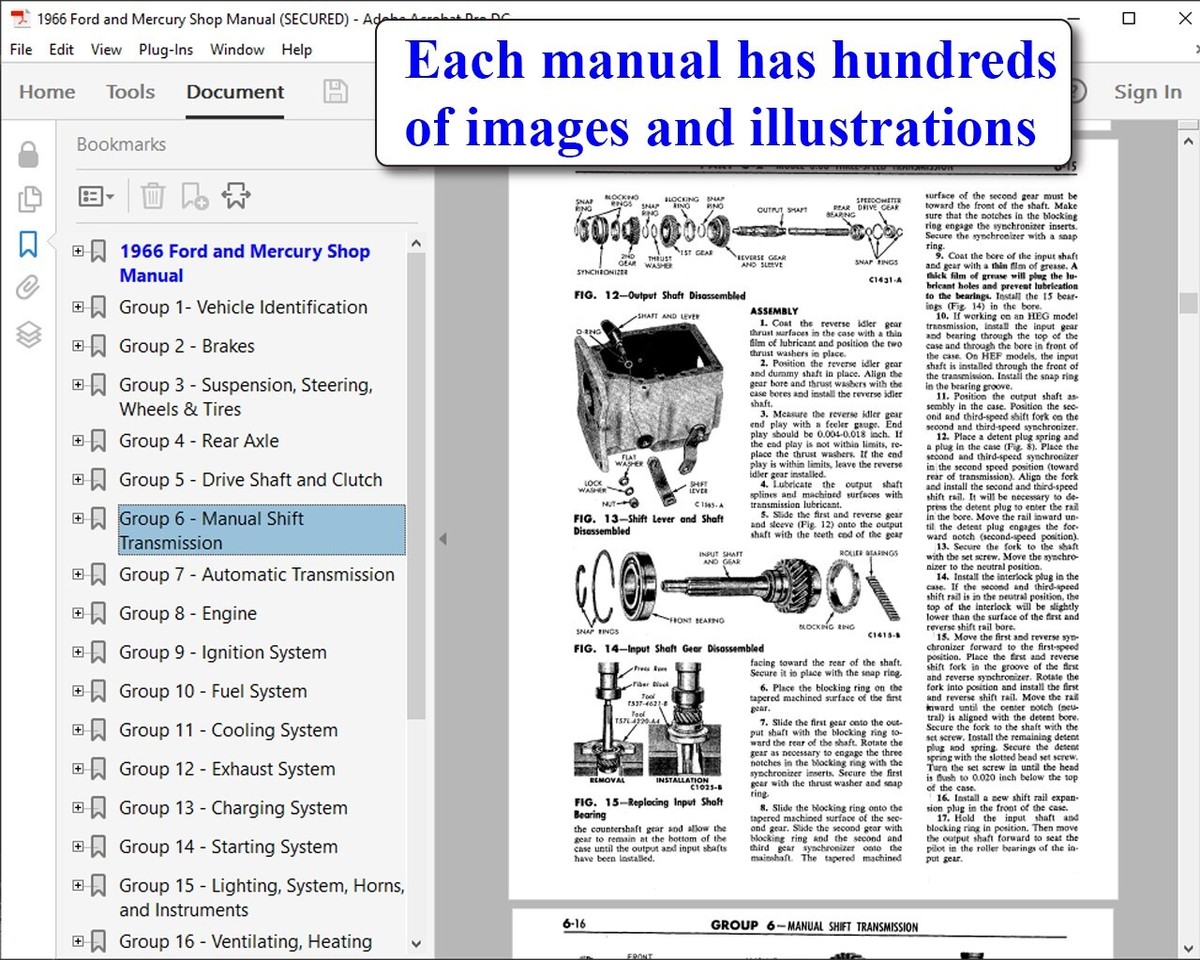Select 'Group 10 - Fuel System' bookmark
The image size is (1200, 960).
[213, 692]
